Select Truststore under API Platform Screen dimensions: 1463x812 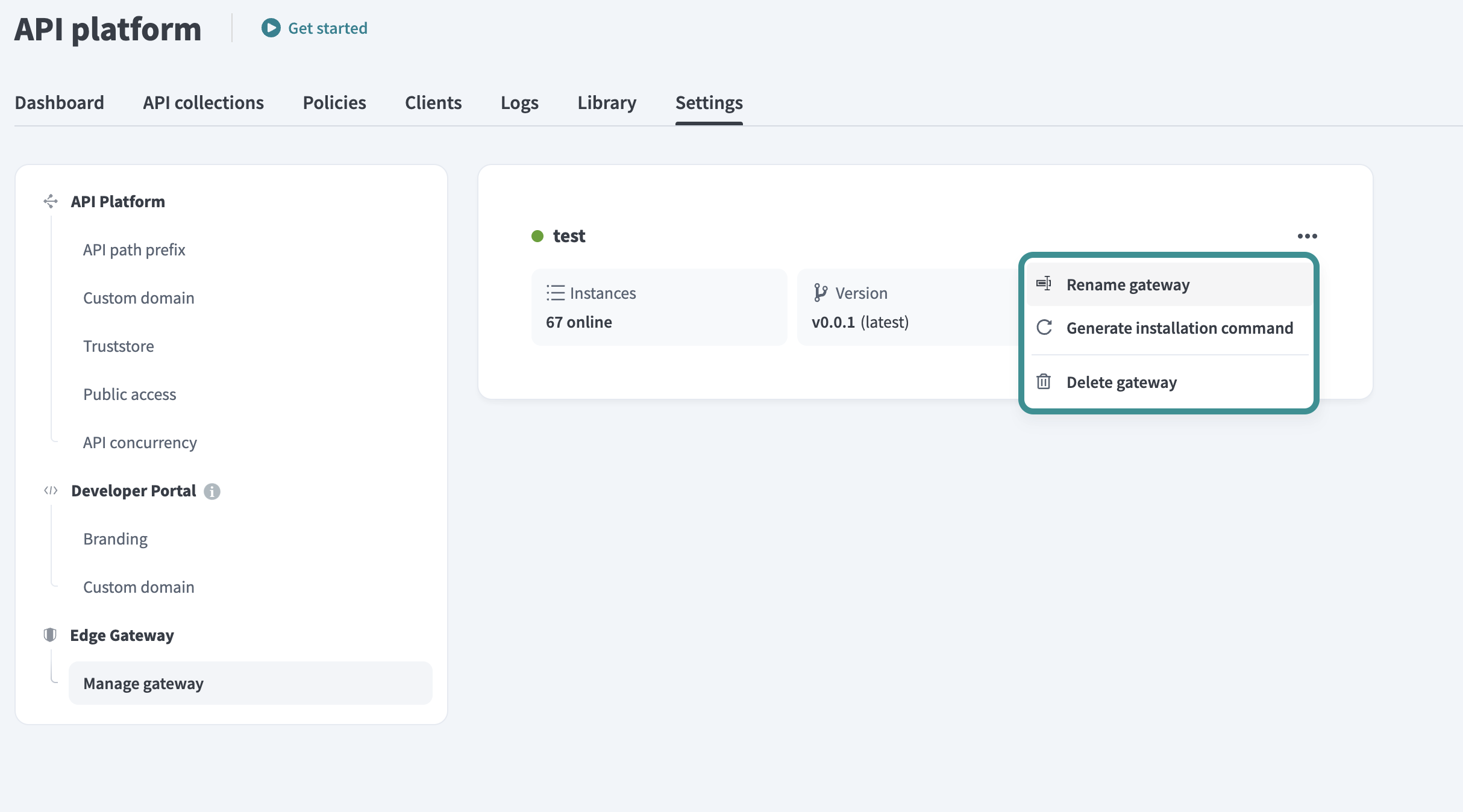[119, 346]
